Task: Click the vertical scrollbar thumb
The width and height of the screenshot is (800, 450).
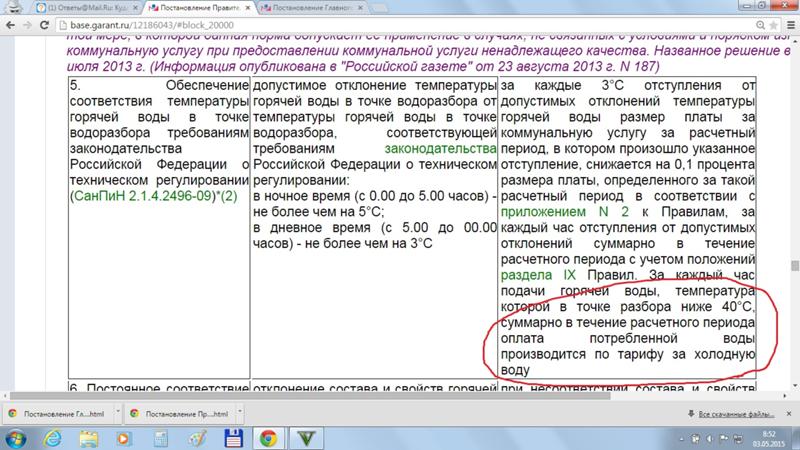Action: coord(795,266)
